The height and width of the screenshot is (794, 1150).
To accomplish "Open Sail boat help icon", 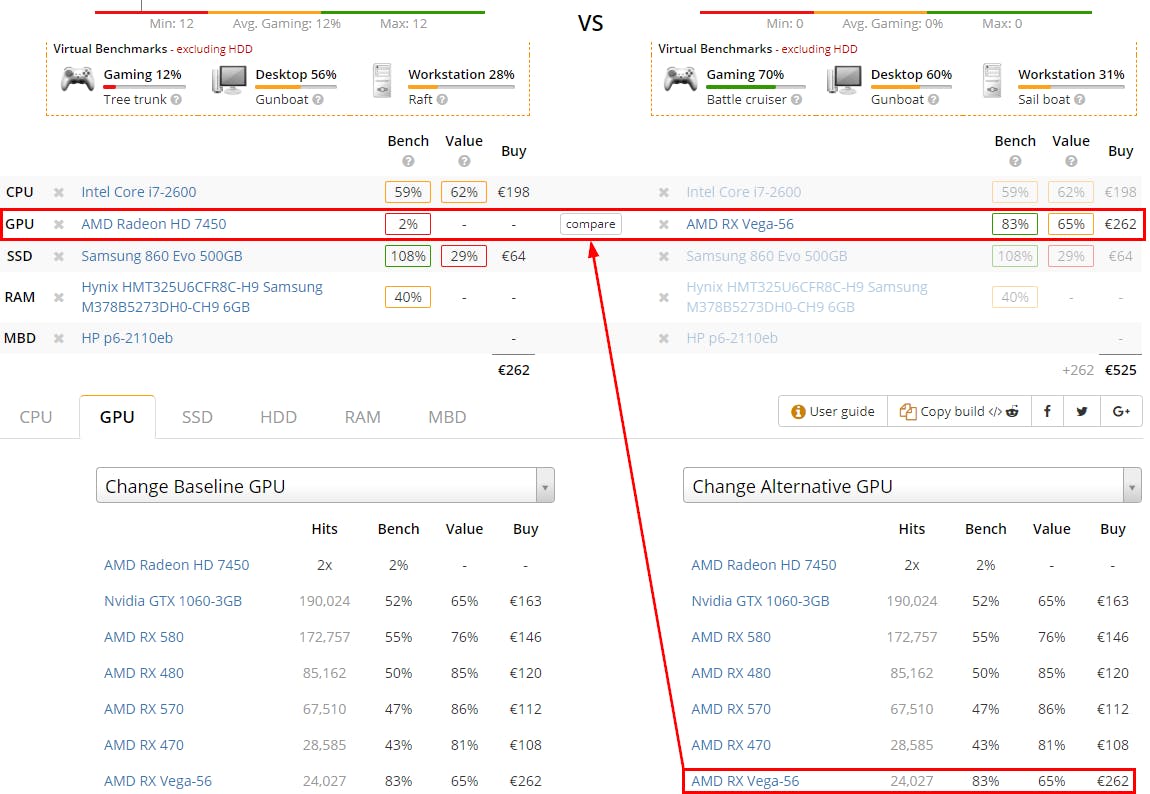I will (1080, 100).
